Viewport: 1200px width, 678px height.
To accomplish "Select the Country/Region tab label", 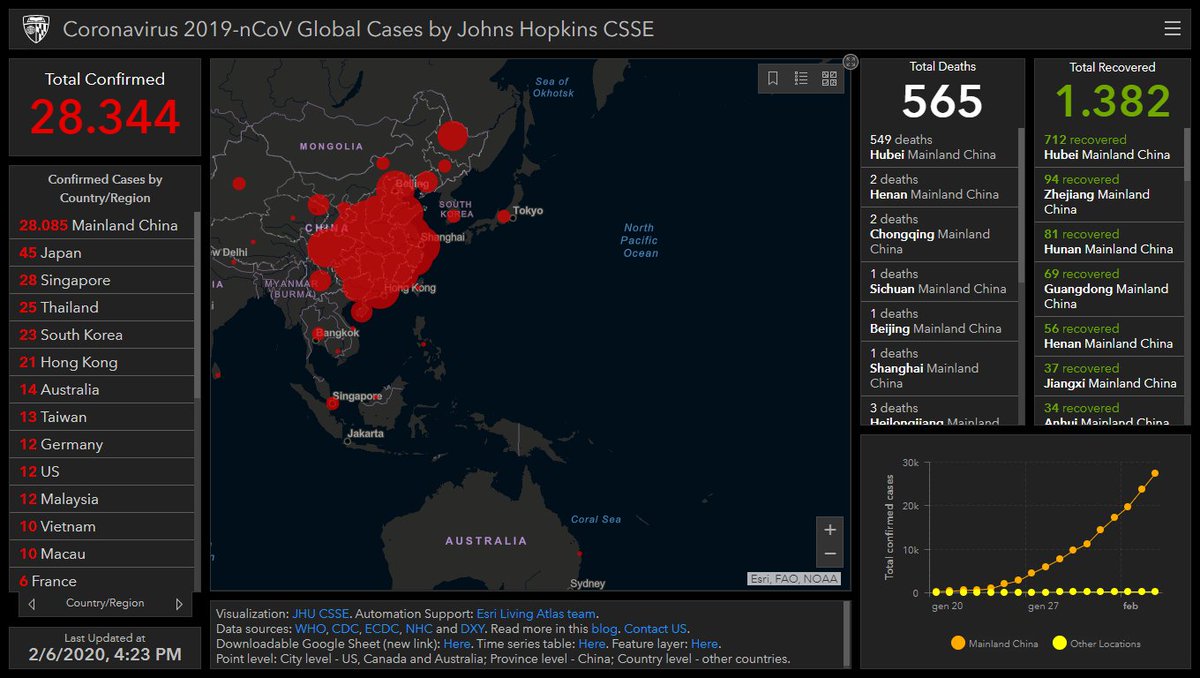I will click(105, 603).
